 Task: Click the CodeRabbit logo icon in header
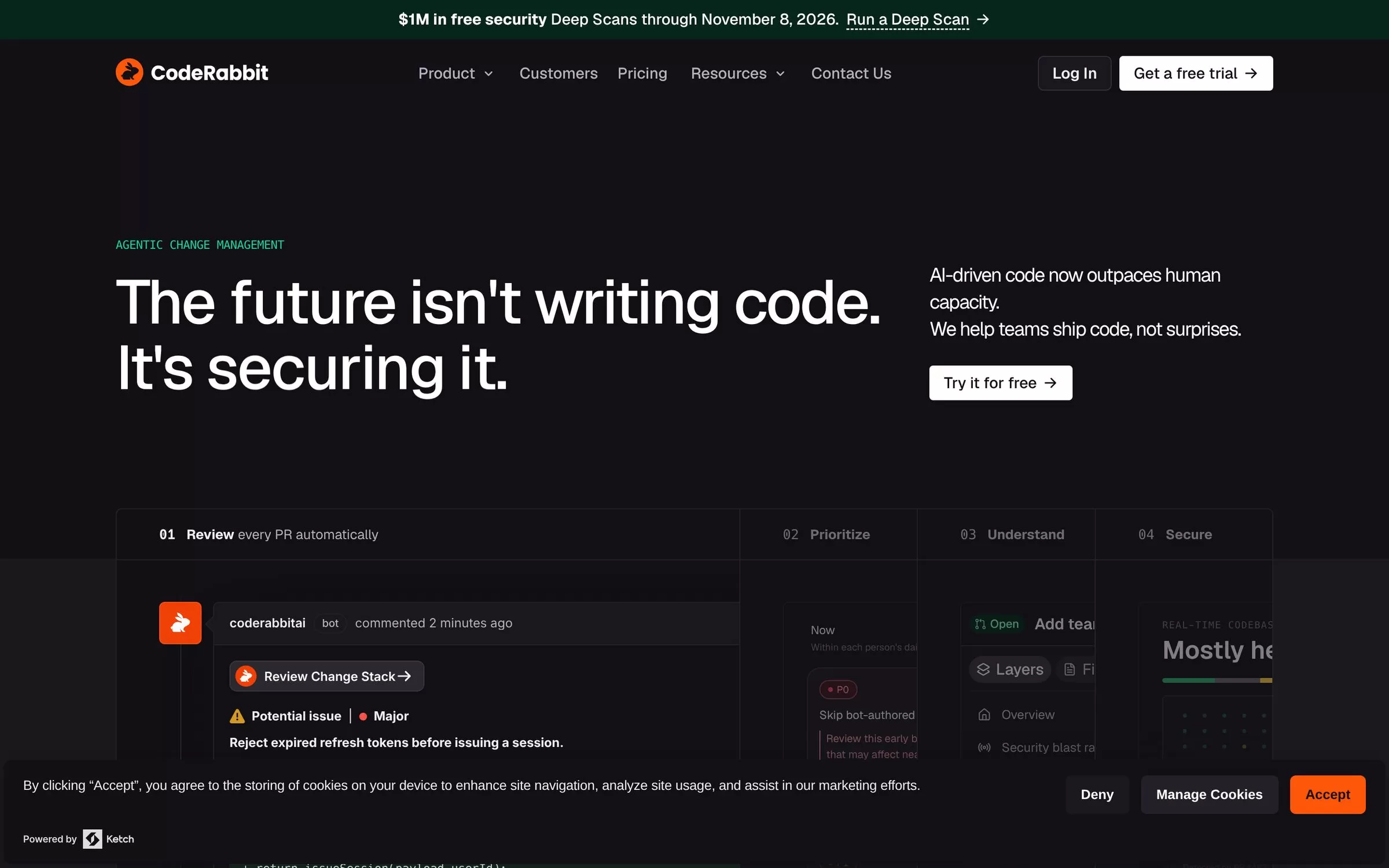point(129,72)
